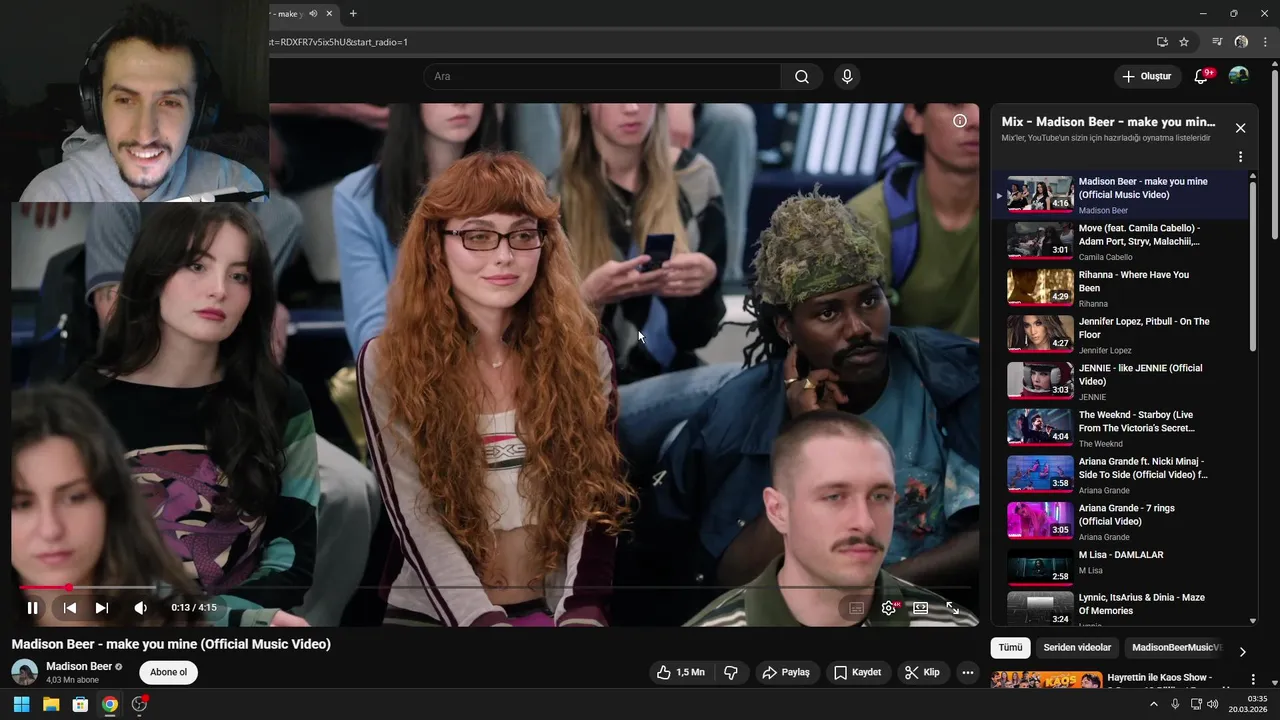Open a new browser tab
Screen dimensions: 1280x720
(x=353, y=14)
